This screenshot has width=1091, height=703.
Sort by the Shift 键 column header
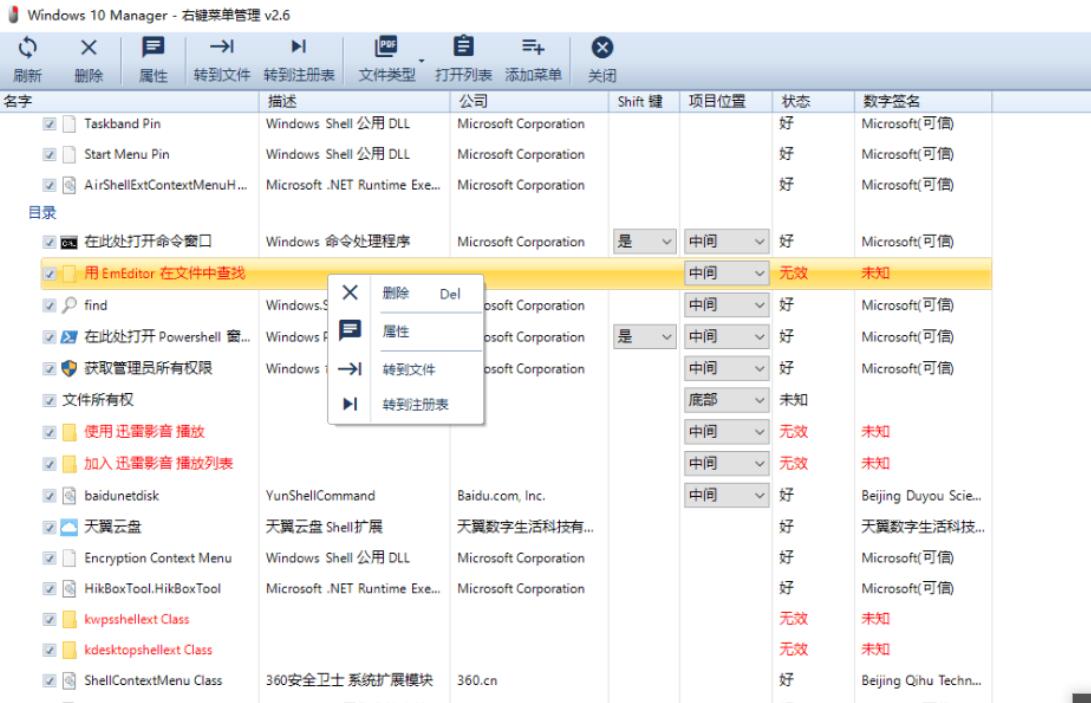click(644, 102)
